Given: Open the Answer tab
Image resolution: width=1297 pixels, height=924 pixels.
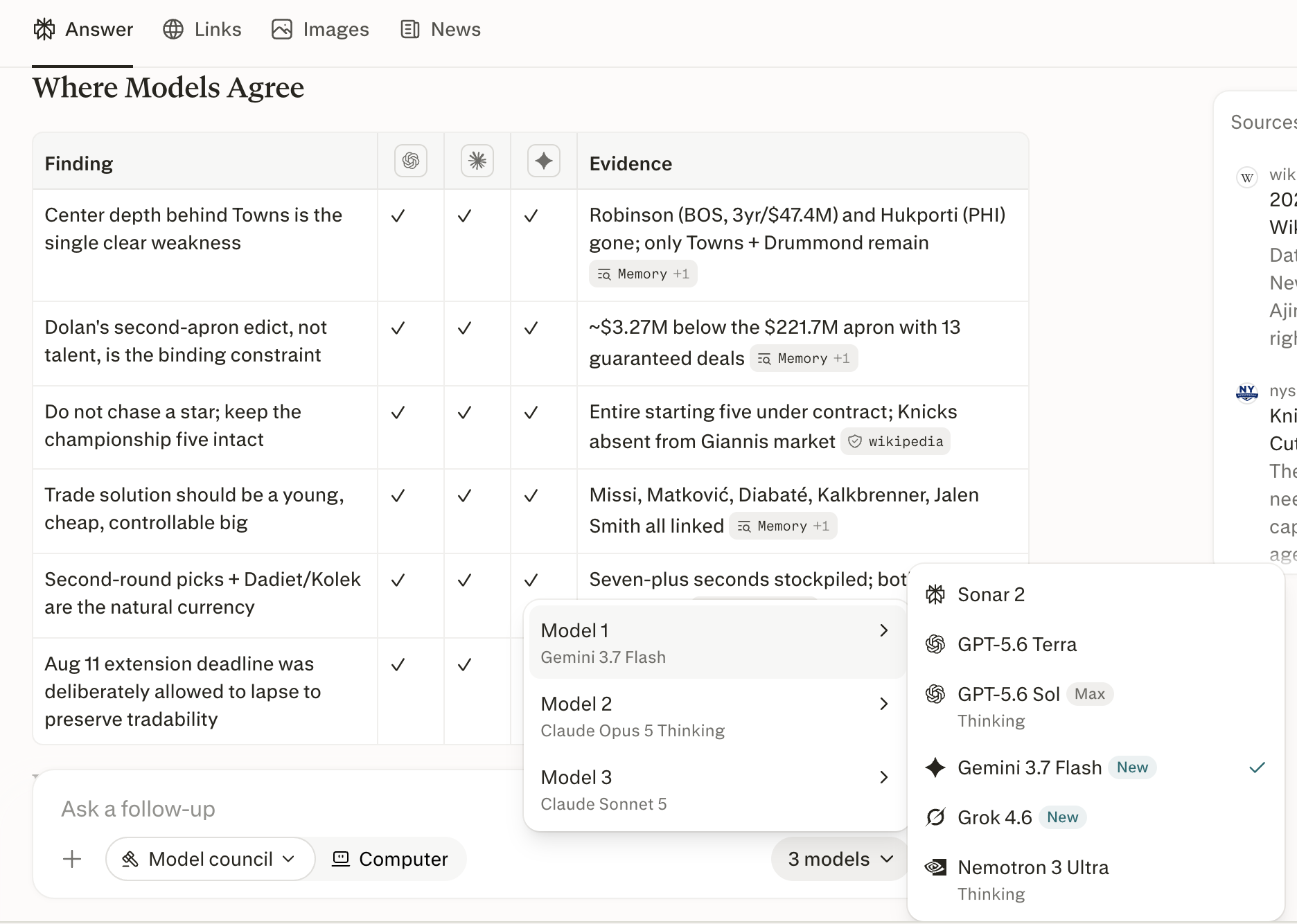Looking at the screenshot, I should click(x=83, y=29).
